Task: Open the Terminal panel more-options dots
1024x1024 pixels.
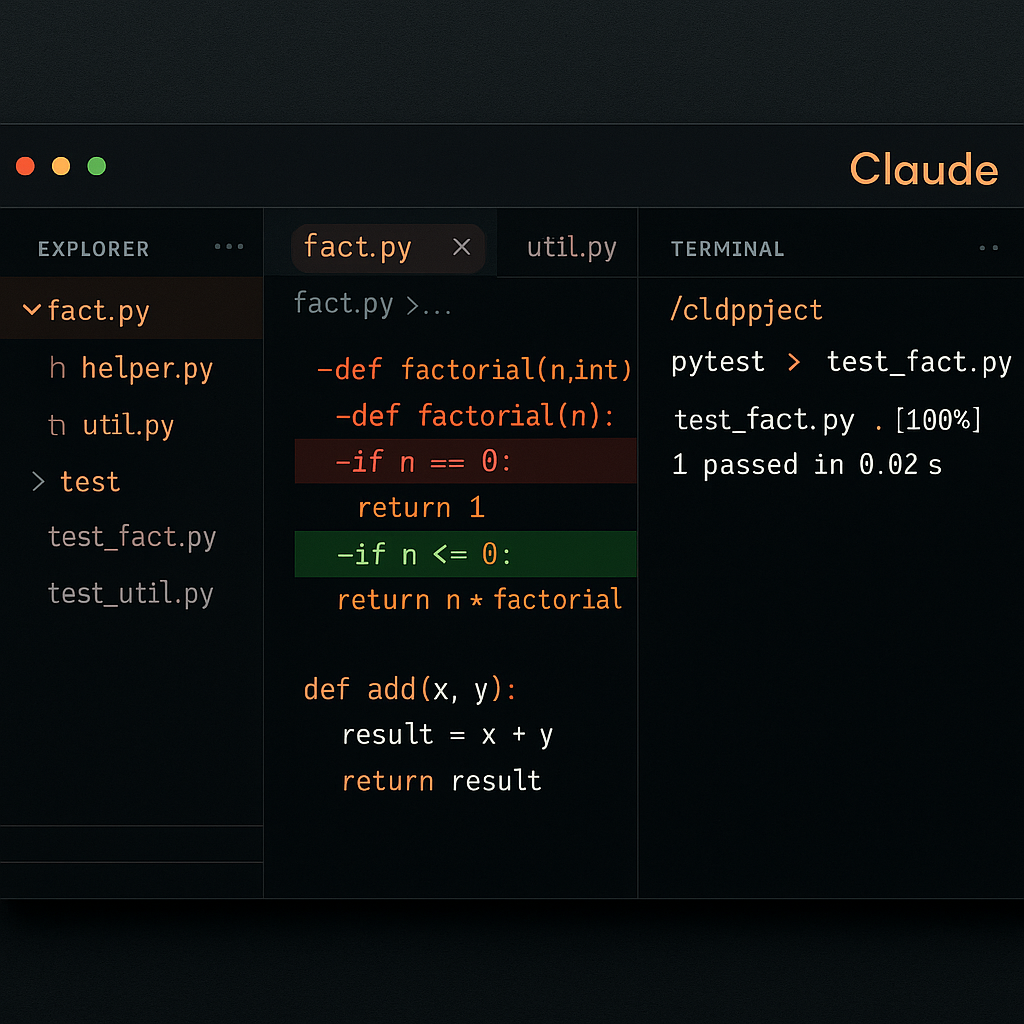Action: (989, 248)
